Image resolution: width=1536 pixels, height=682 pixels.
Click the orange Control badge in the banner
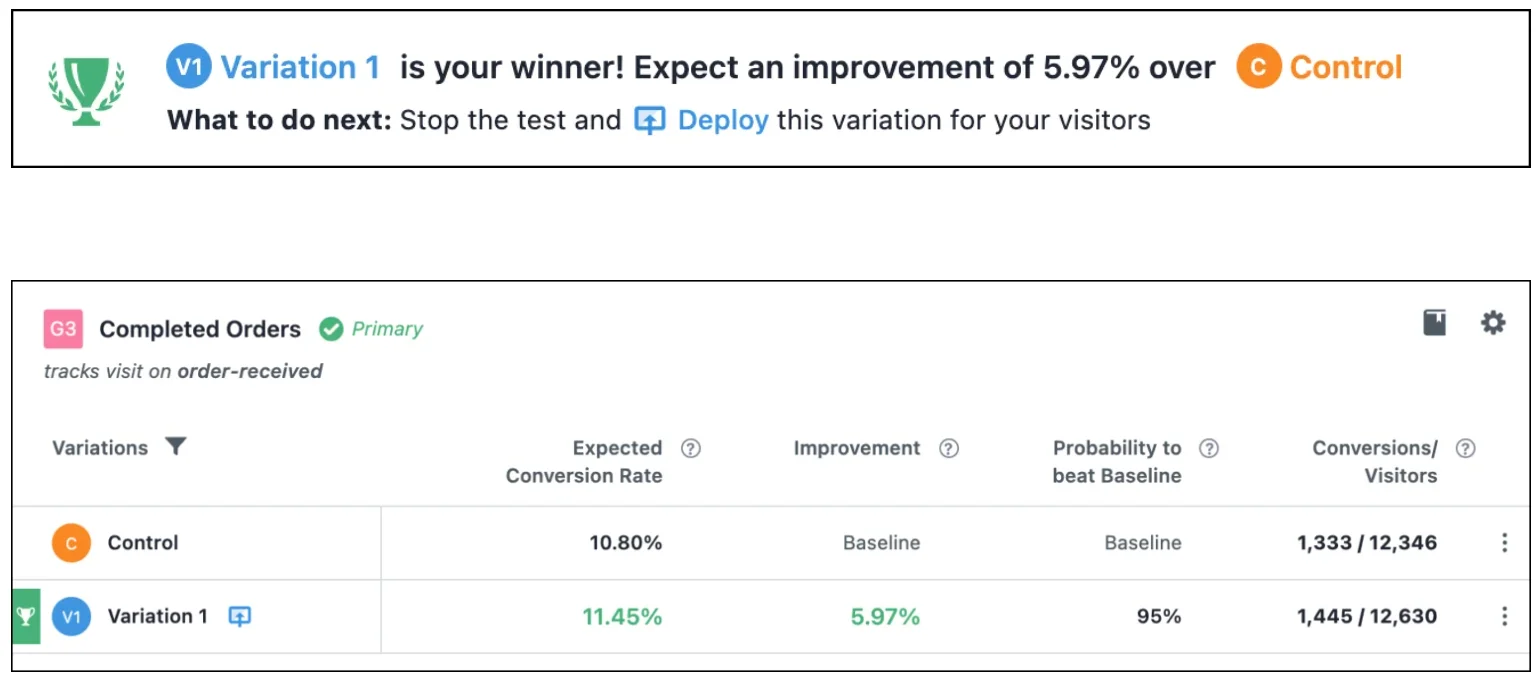click(1258, 68)
